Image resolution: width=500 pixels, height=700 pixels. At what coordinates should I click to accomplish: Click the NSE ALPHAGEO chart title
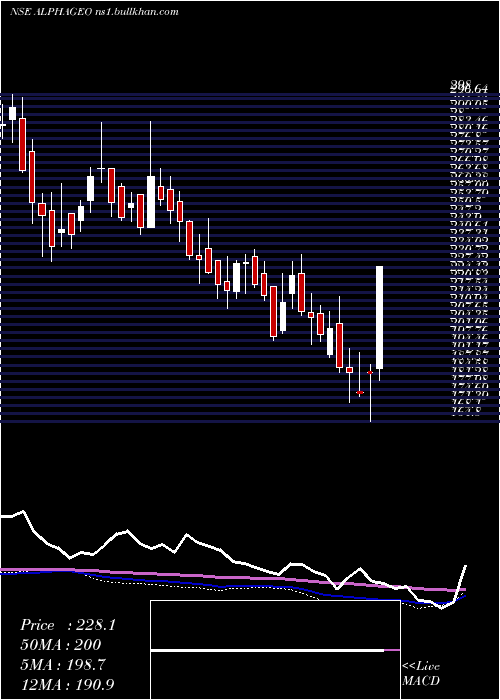[94, 12]
